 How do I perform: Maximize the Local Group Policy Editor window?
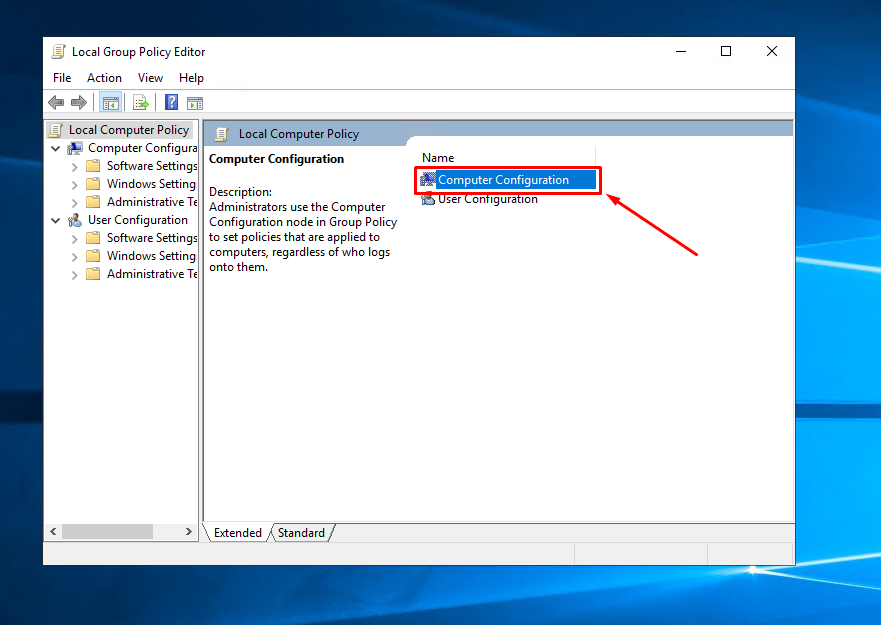tap(726, 51)
